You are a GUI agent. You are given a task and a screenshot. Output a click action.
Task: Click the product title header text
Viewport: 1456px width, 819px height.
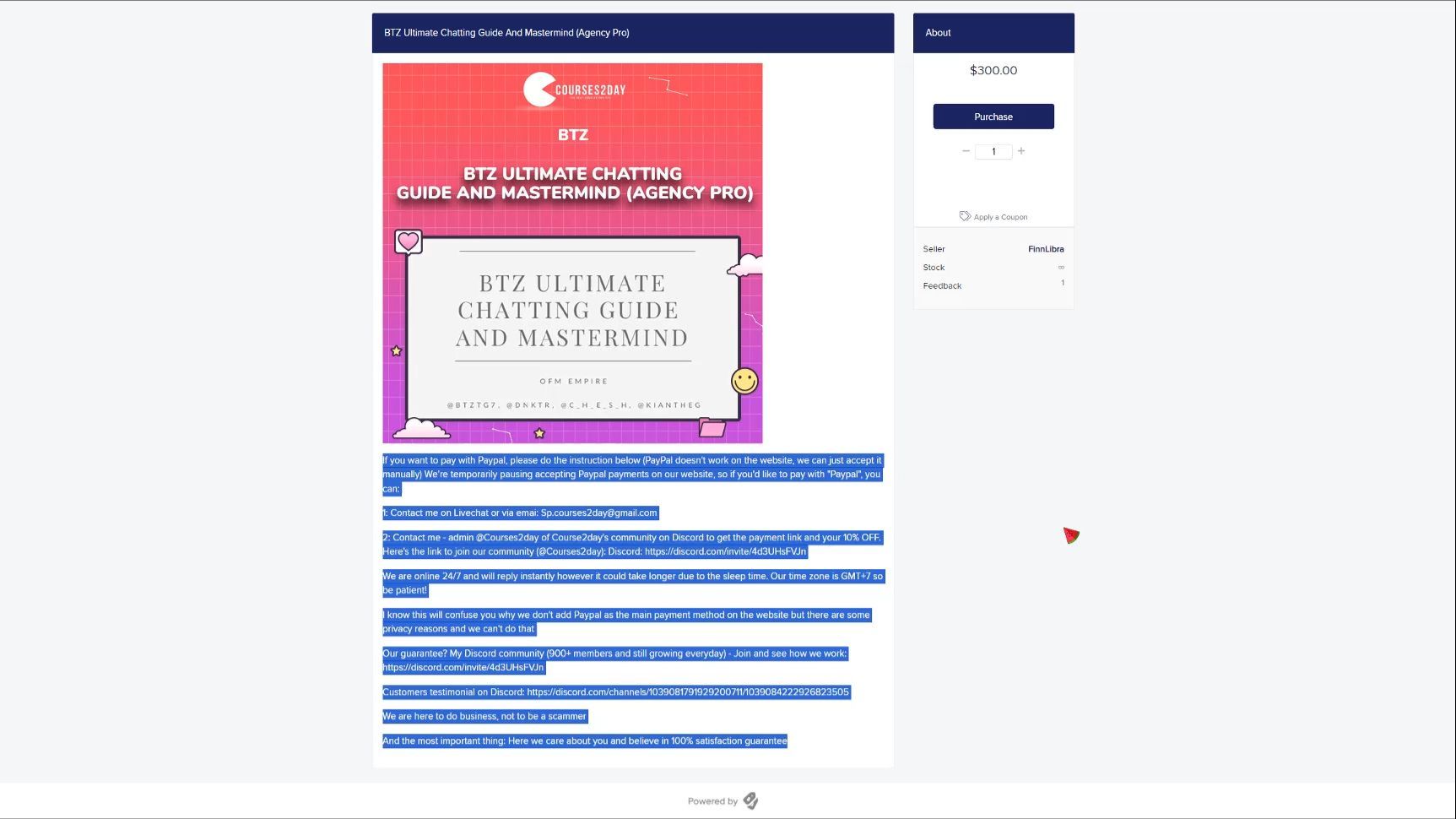[x=506, y=33]
